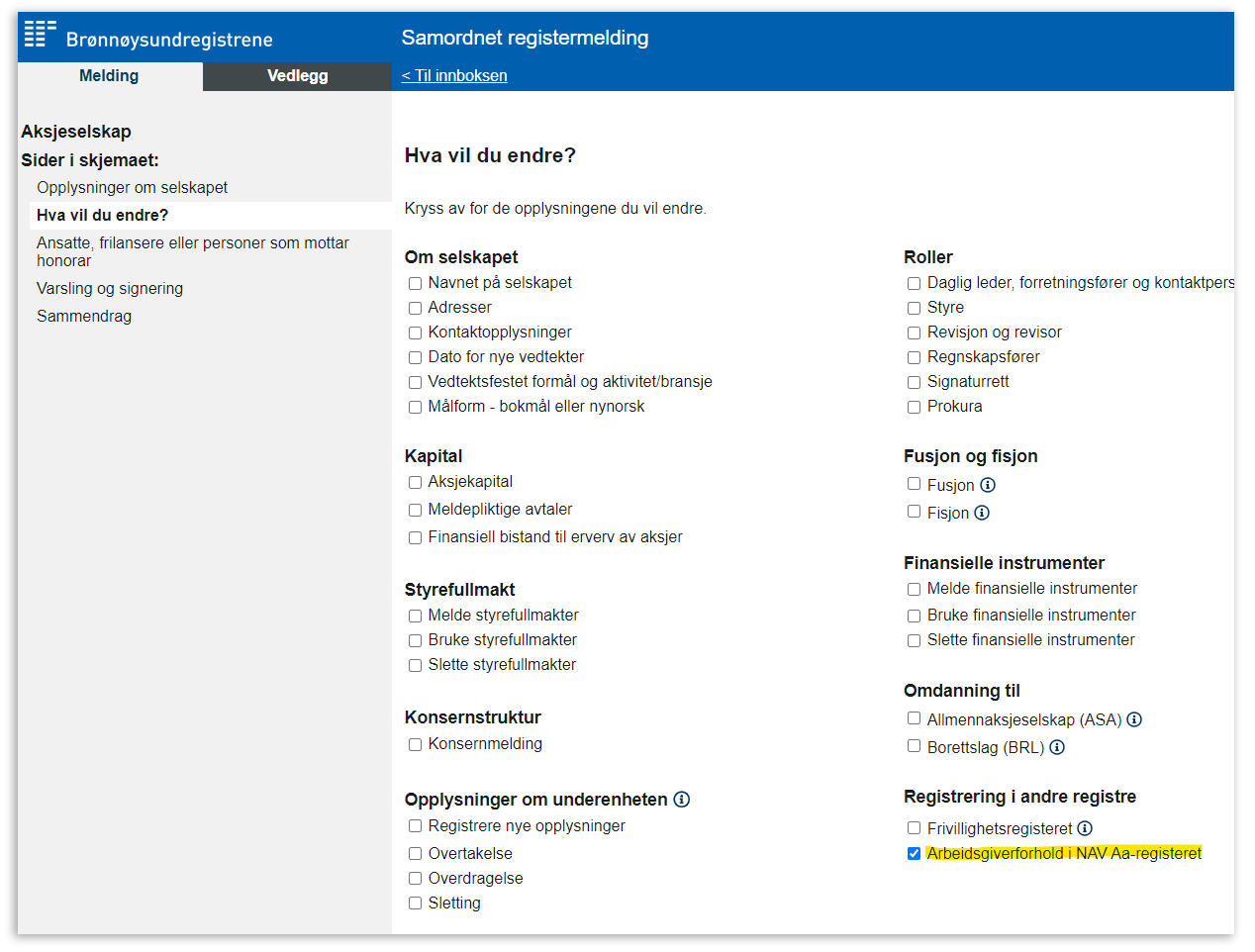
Task: Show info for Borettslag (BRL)
Action: (x=1057, y=747)
